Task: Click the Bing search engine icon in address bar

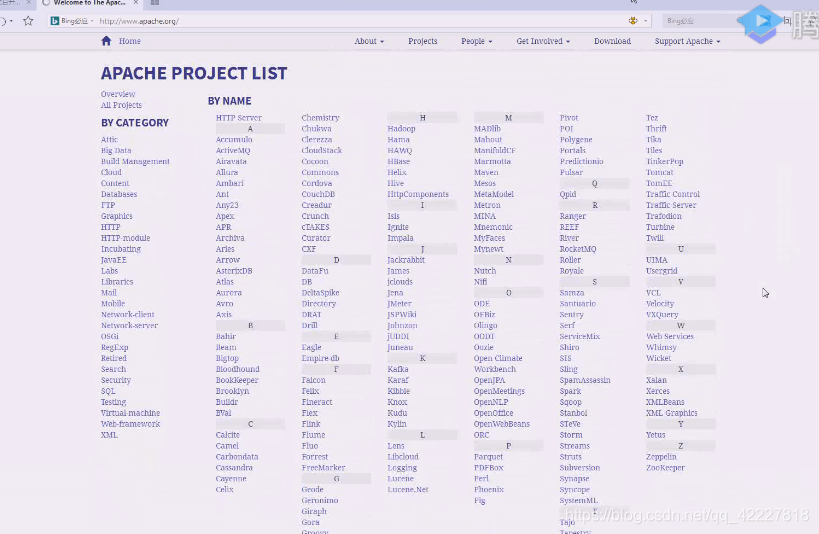Action: point(54,21)
